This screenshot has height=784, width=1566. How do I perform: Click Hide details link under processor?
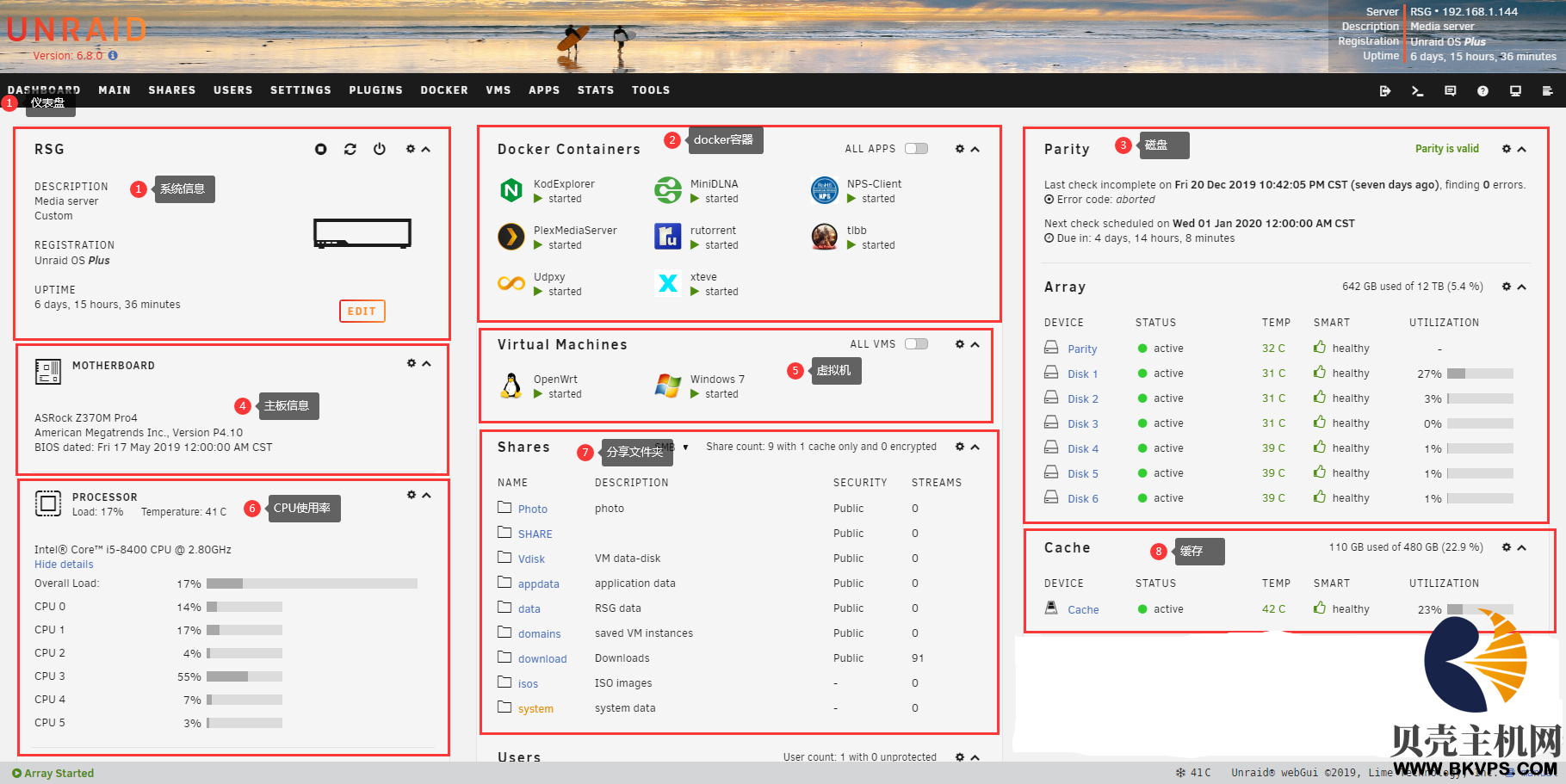tap(64, 565)
